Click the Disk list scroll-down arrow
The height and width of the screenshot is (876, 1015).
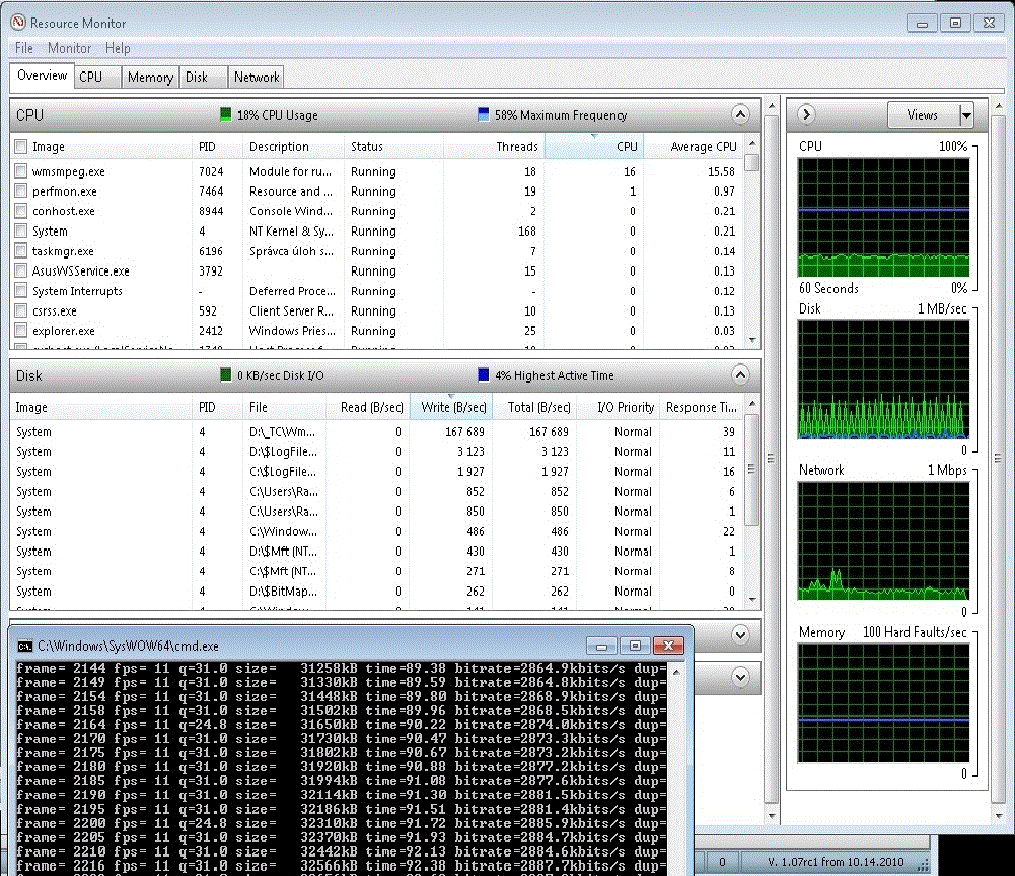(x=752, y=600)
